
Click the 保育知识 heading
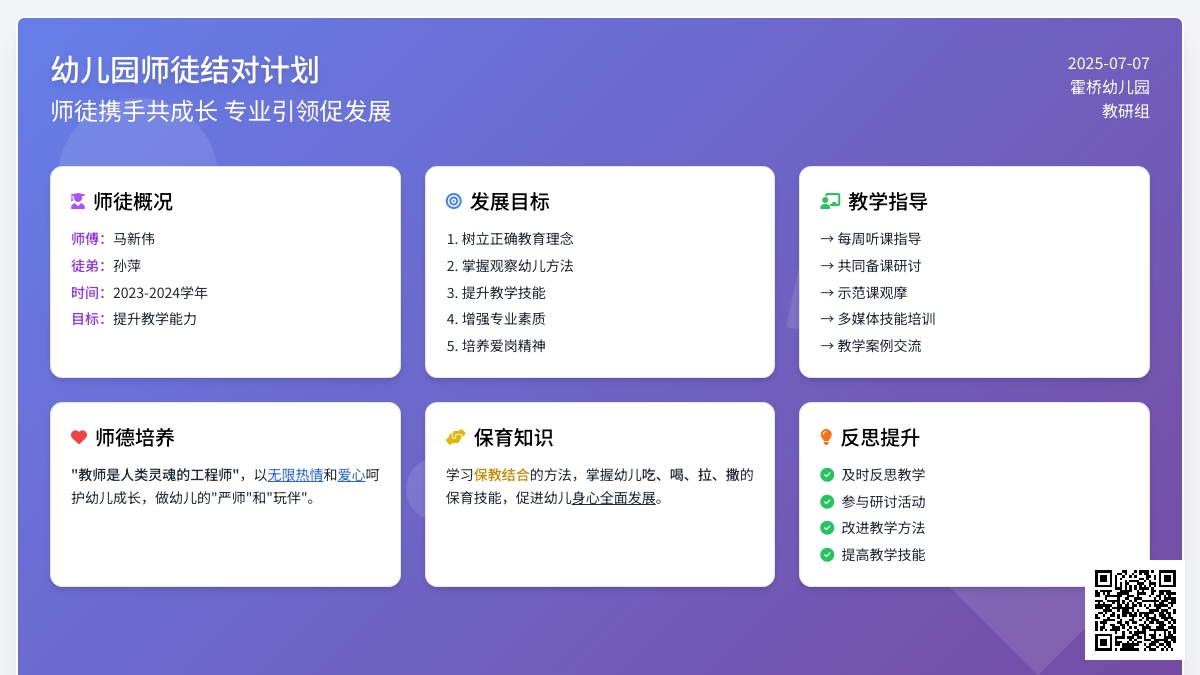pyautogui.click(x=514, y=437)
